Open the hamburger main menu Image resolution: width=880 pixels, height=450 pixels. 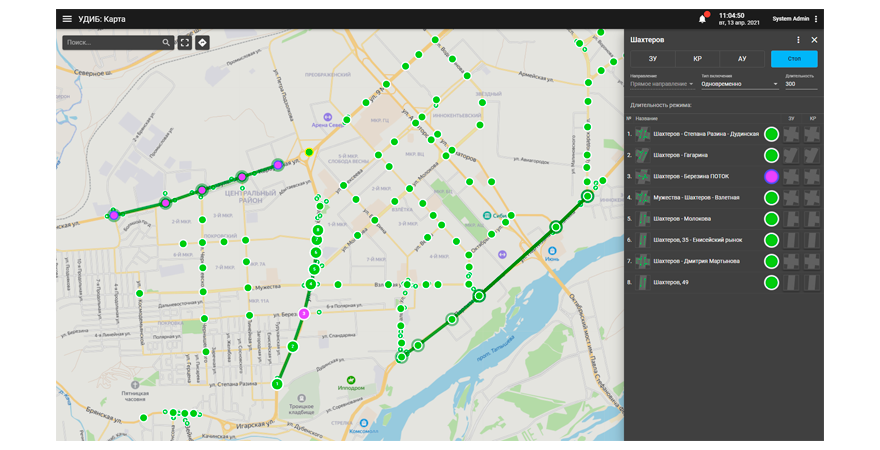coord(67,19)
